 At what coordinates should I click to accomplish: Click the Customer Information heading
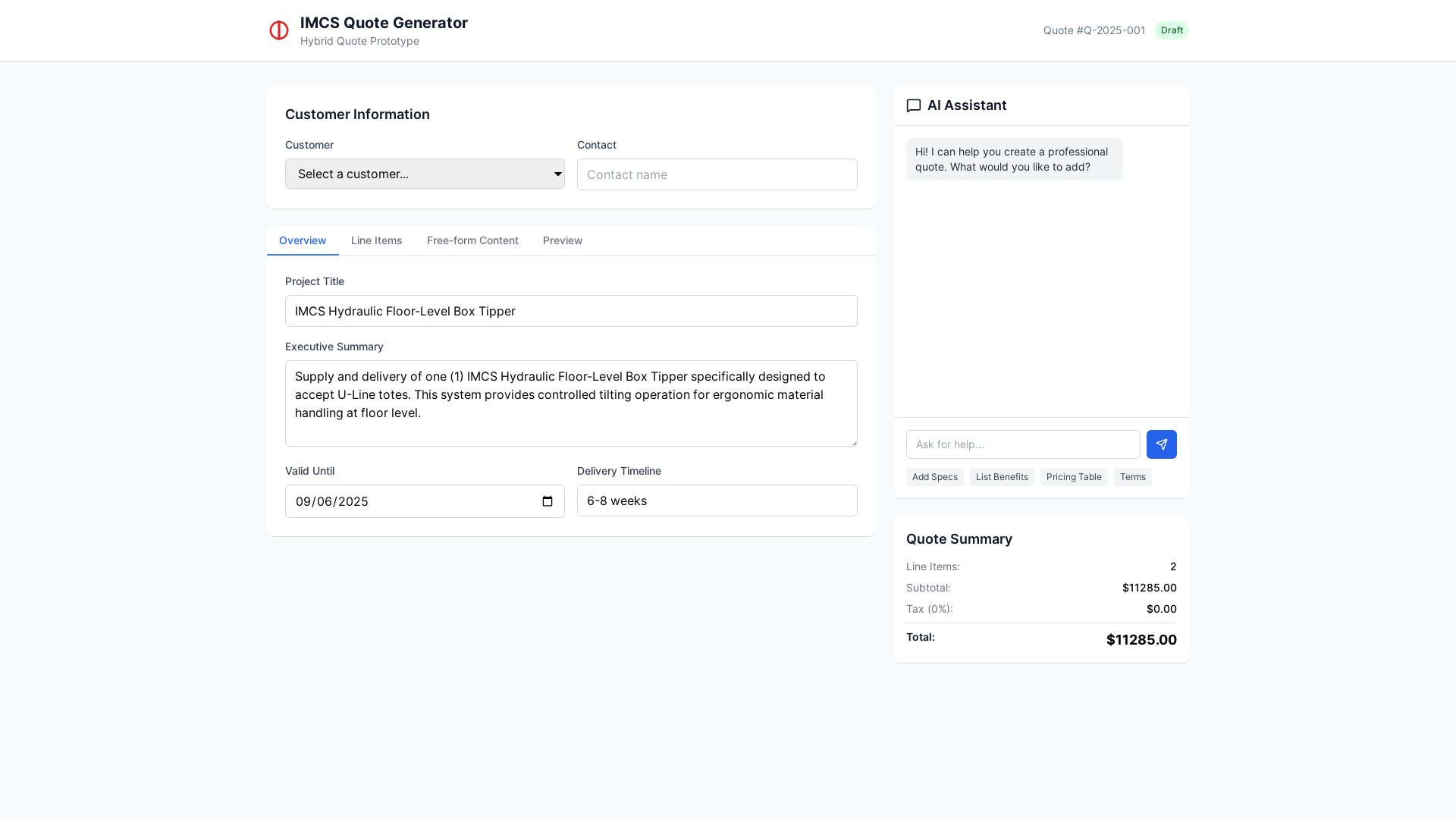pos(357,115)
